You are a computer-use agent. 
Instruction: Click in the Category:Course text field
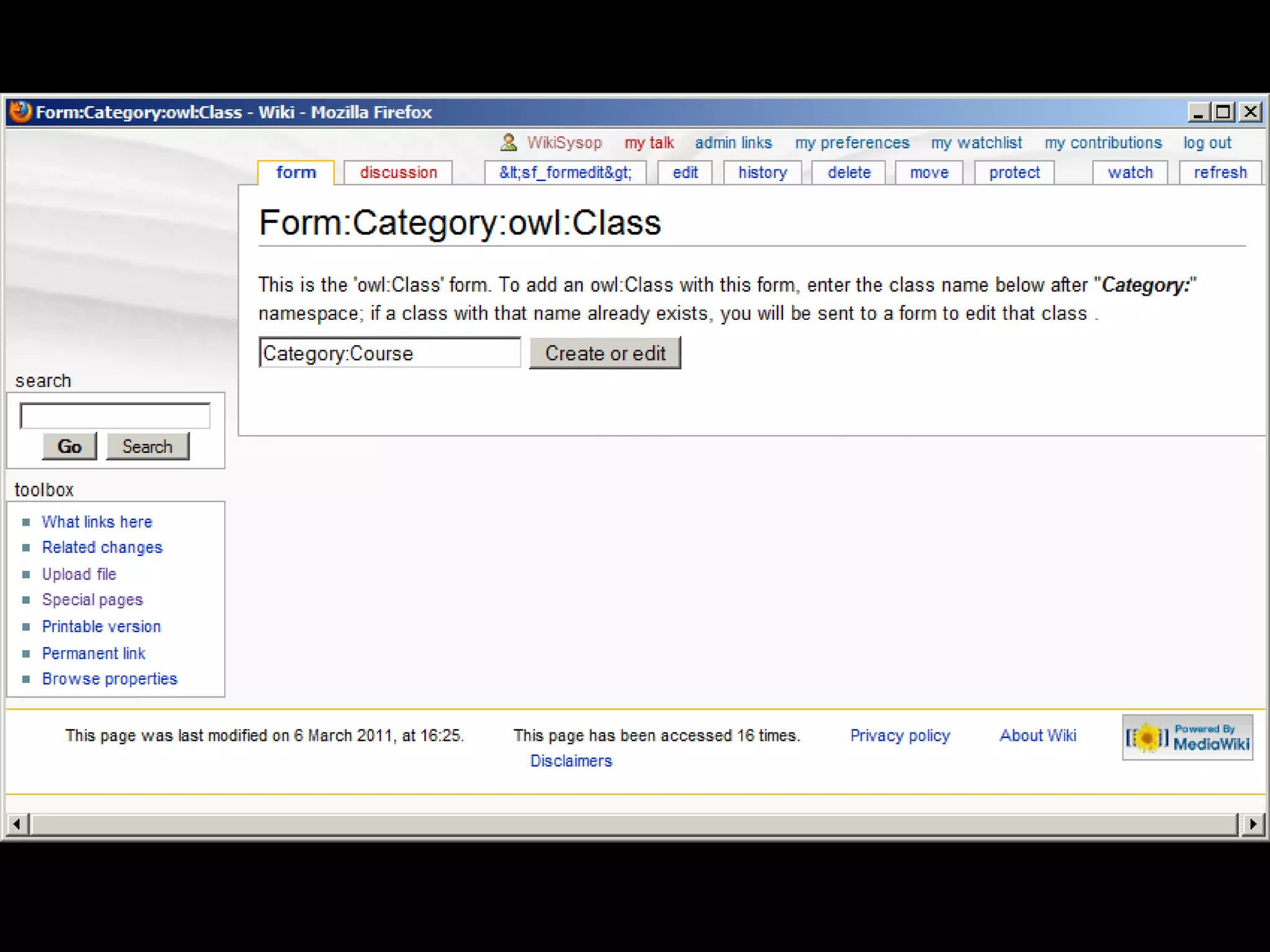click(389, 353)
